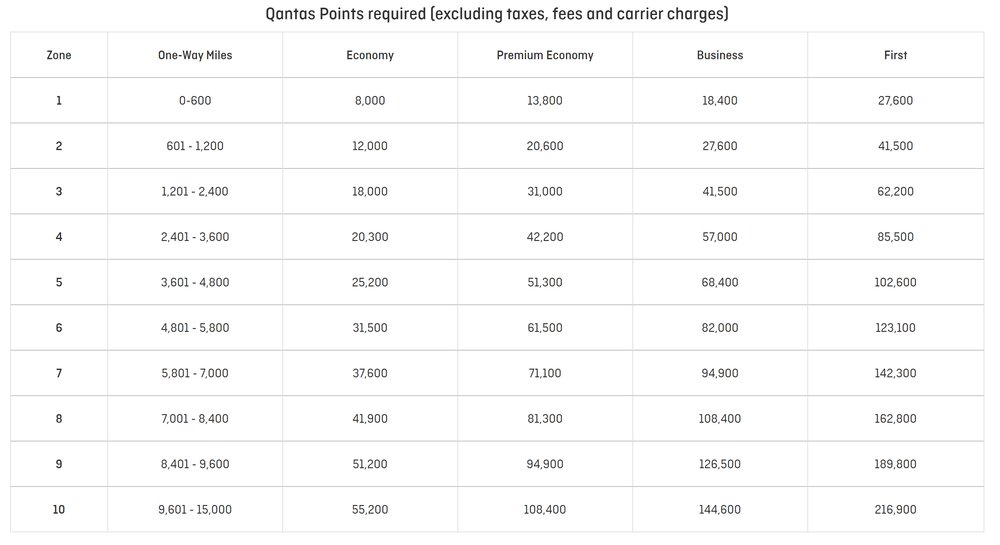This screenshot has width=1000, height=545.
Task: Click the 37,600 Economy points cell
Action: pos(370,374)
